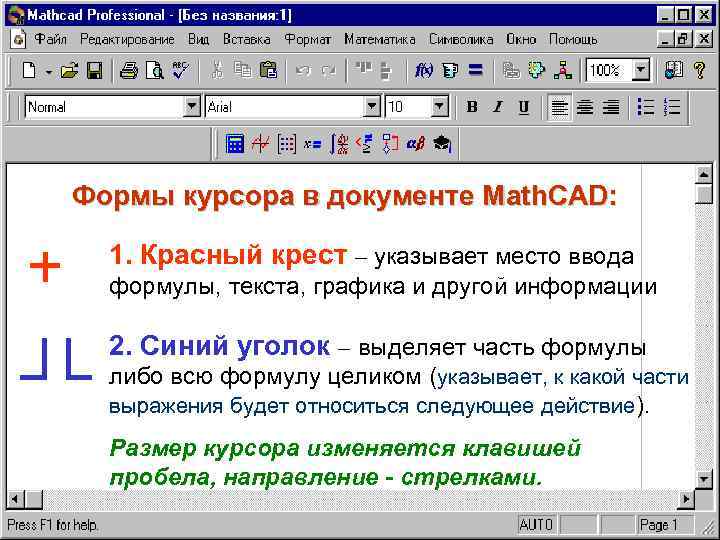720x540 pixels.
Task: Click the zoom 100% field
Action: point(609,70)
